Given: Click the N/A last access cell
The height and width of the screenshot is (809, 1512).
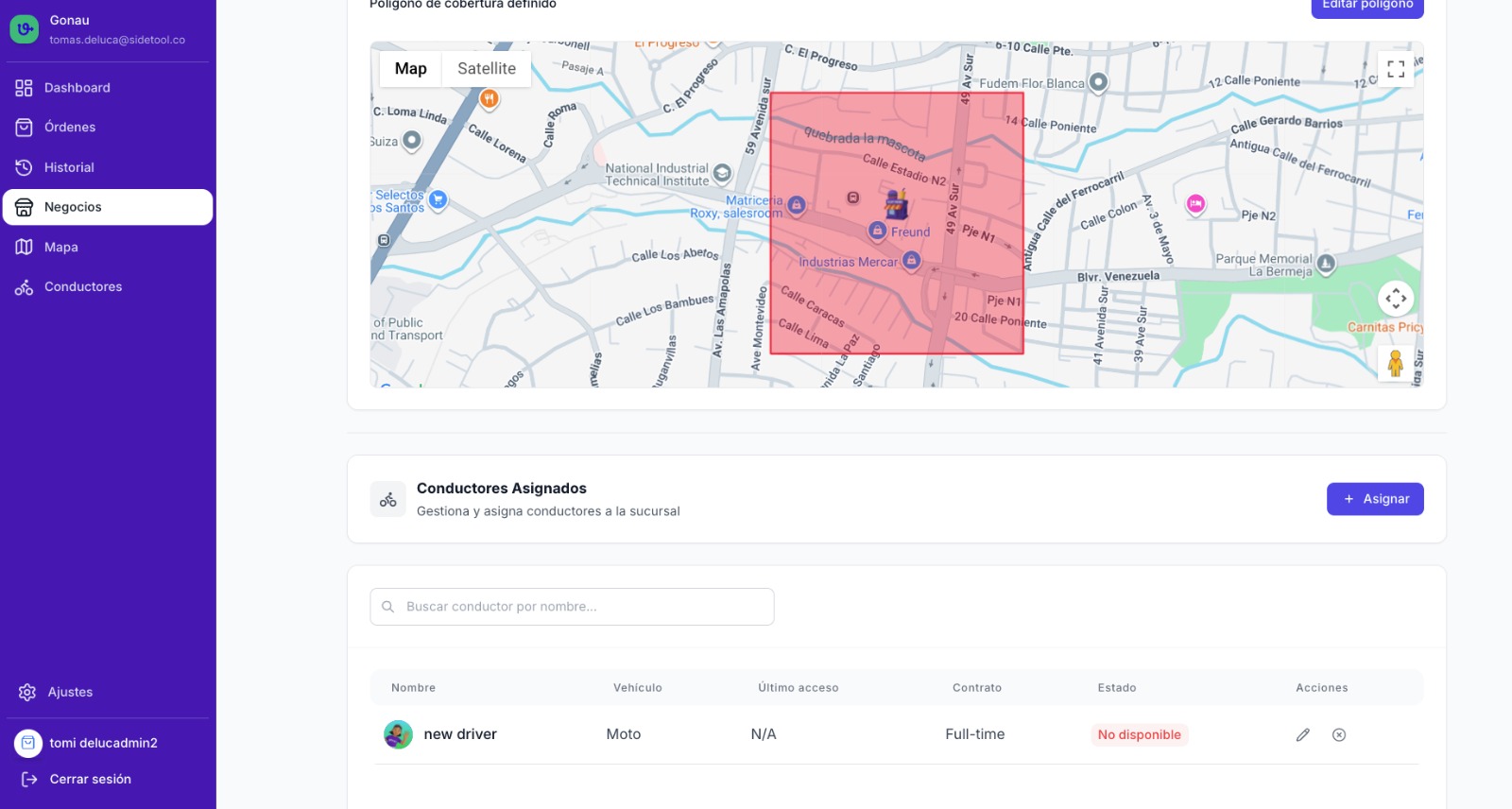Looking at the screenshot, I should (x=764, y=734).
